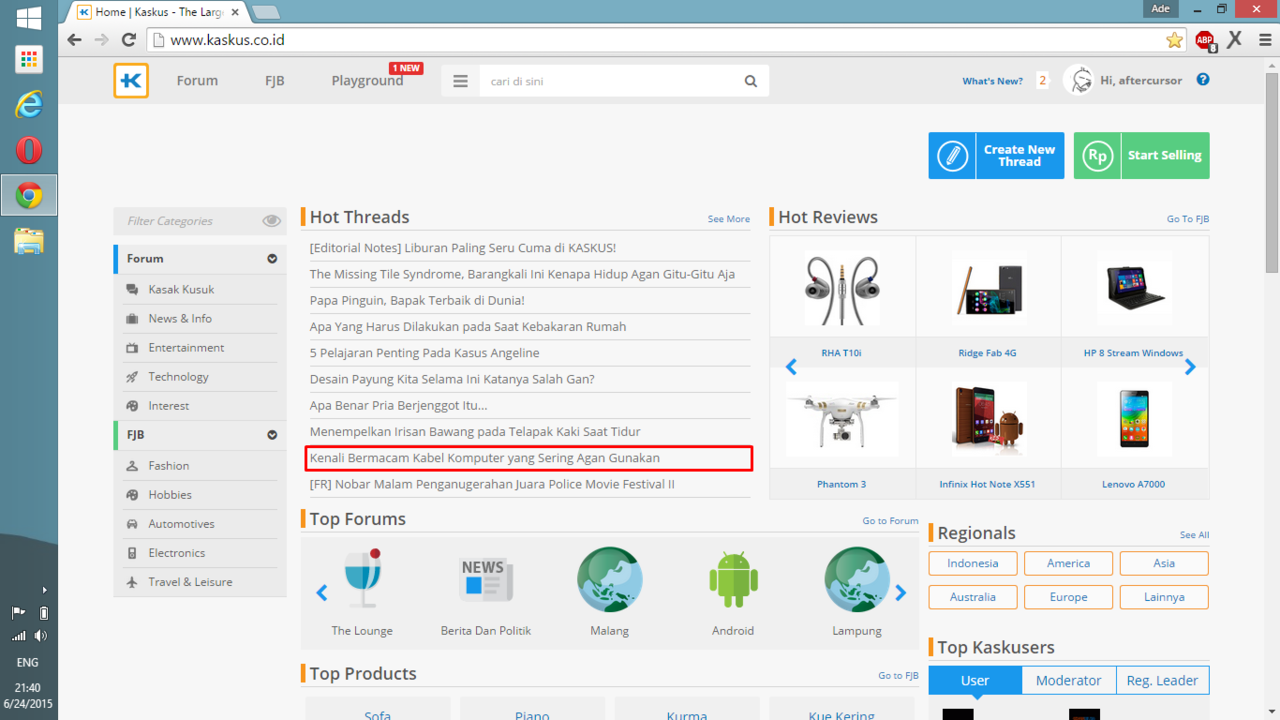Open File Explorer from taskbar

[x=29, y=241]
